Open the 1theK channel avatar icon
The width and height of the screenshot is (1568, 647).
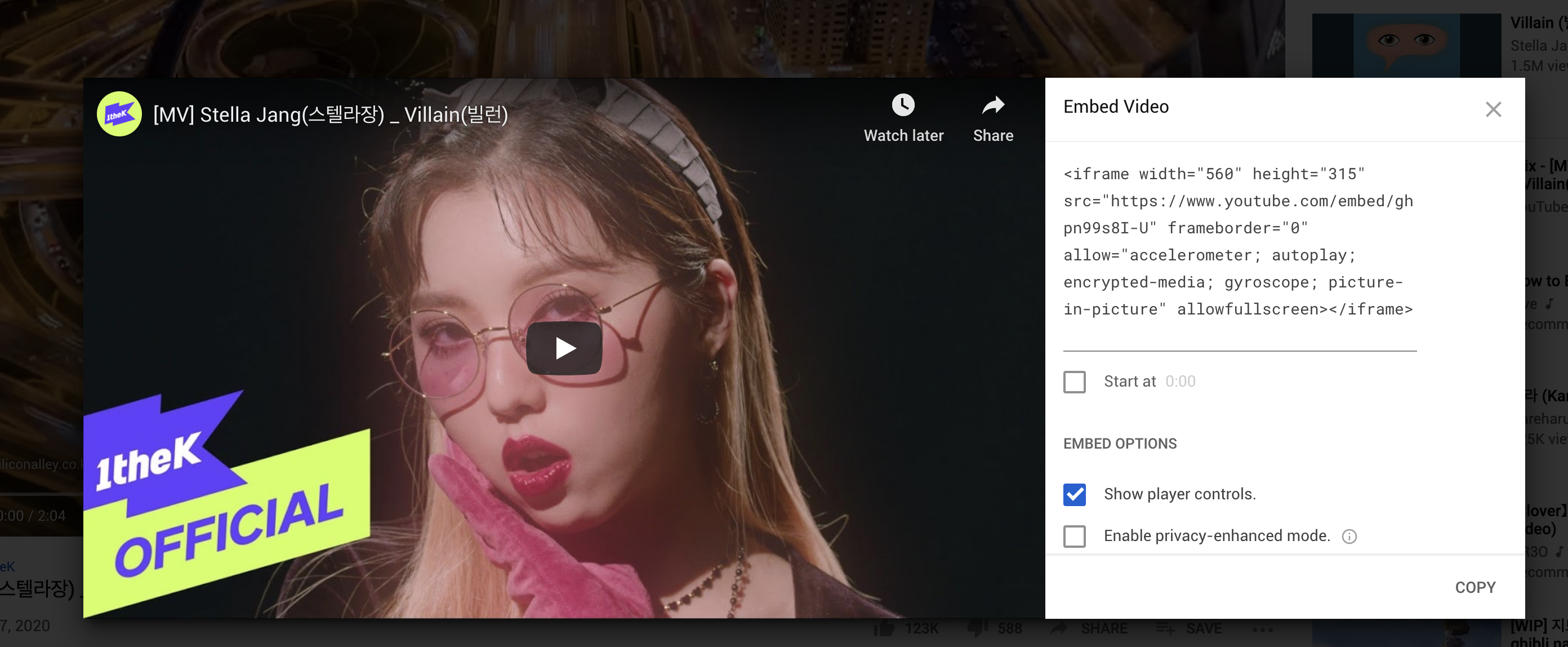point(119,114)
